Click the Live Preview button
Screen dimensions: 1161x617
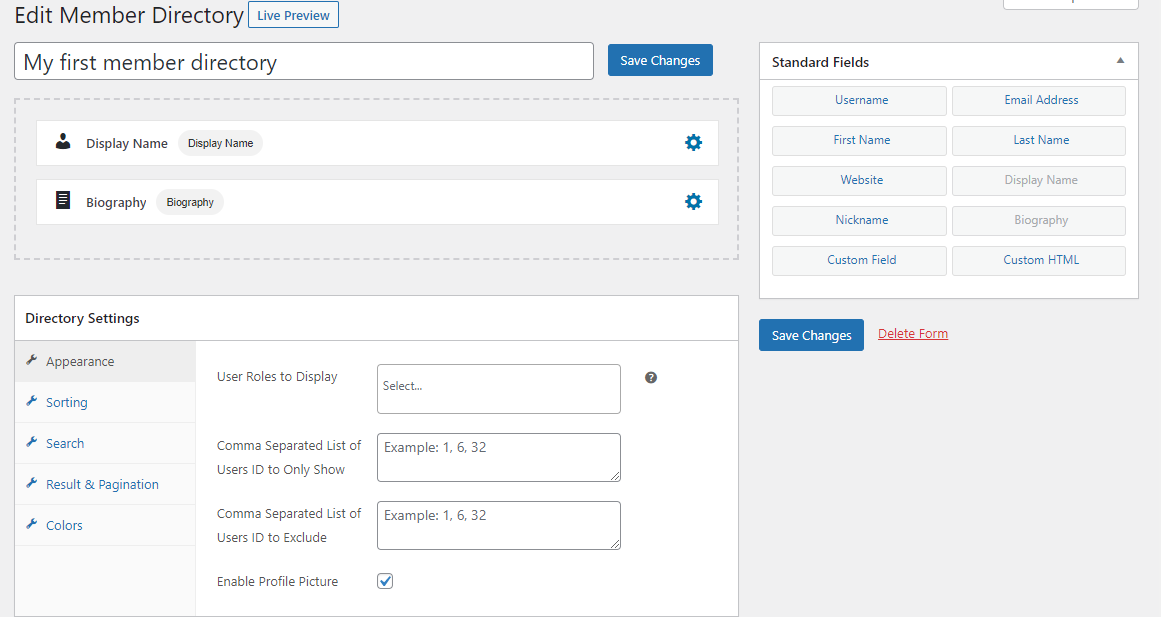[293, 16]
